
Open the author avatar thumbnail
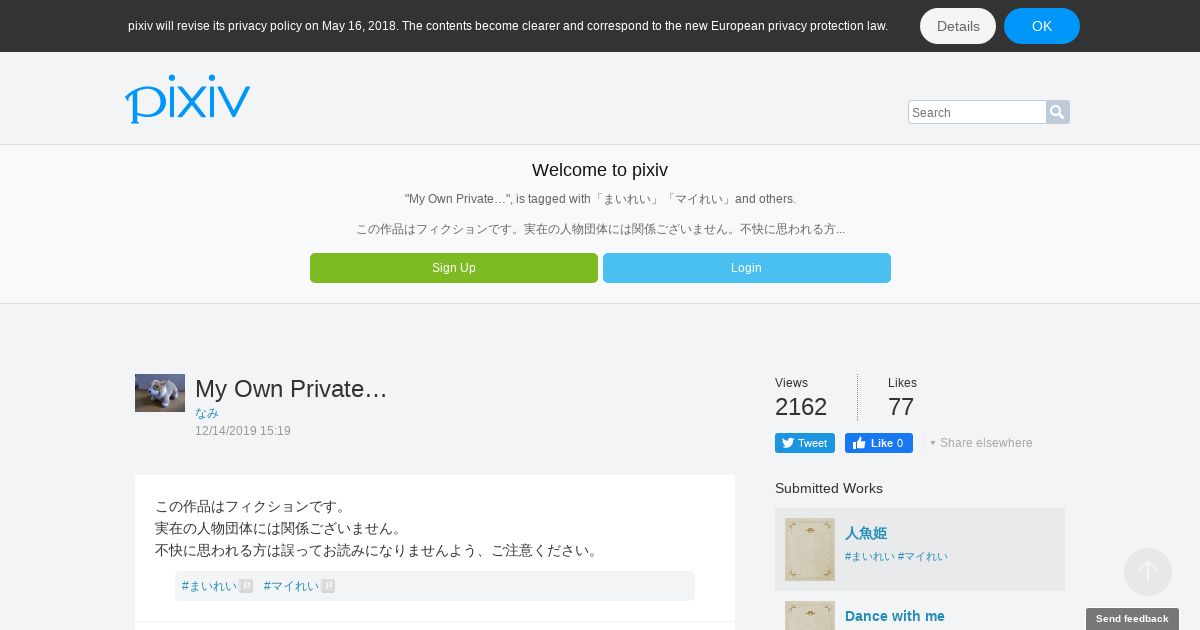click(x=160, y=393)
